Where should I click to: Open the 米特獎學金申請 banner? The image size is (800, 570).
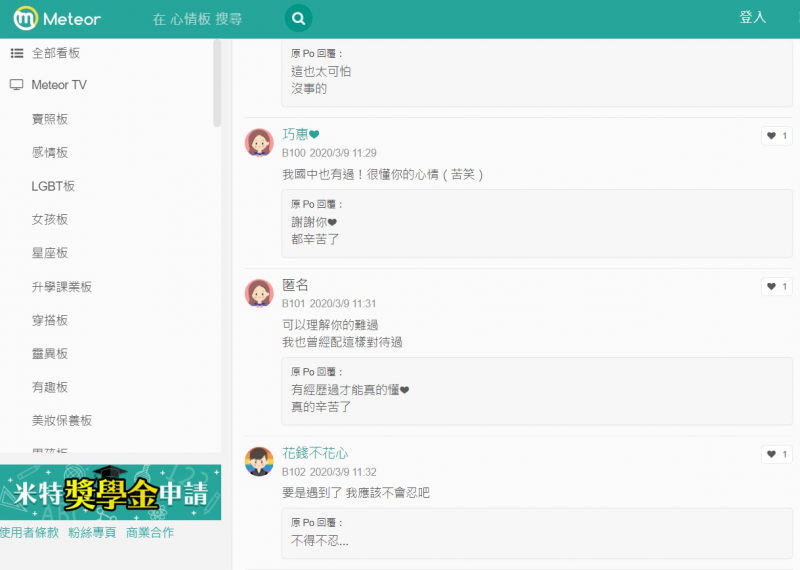110,492
